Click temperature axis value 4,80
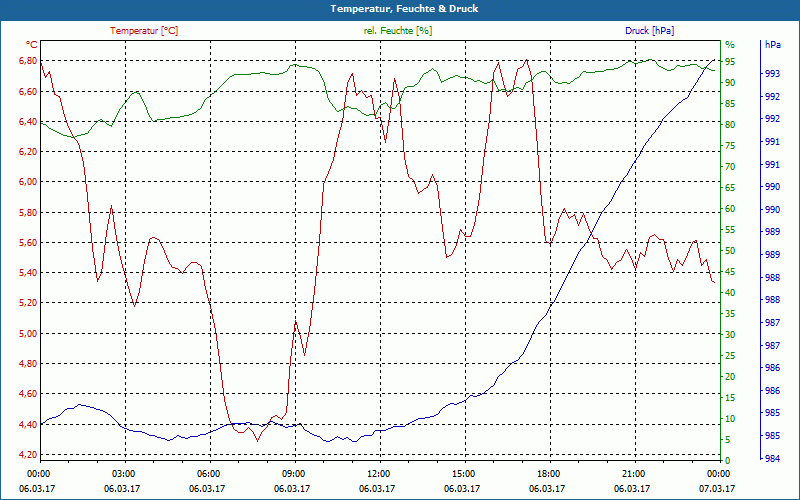This screenshot has height=500, width=800. pos(28,364)
